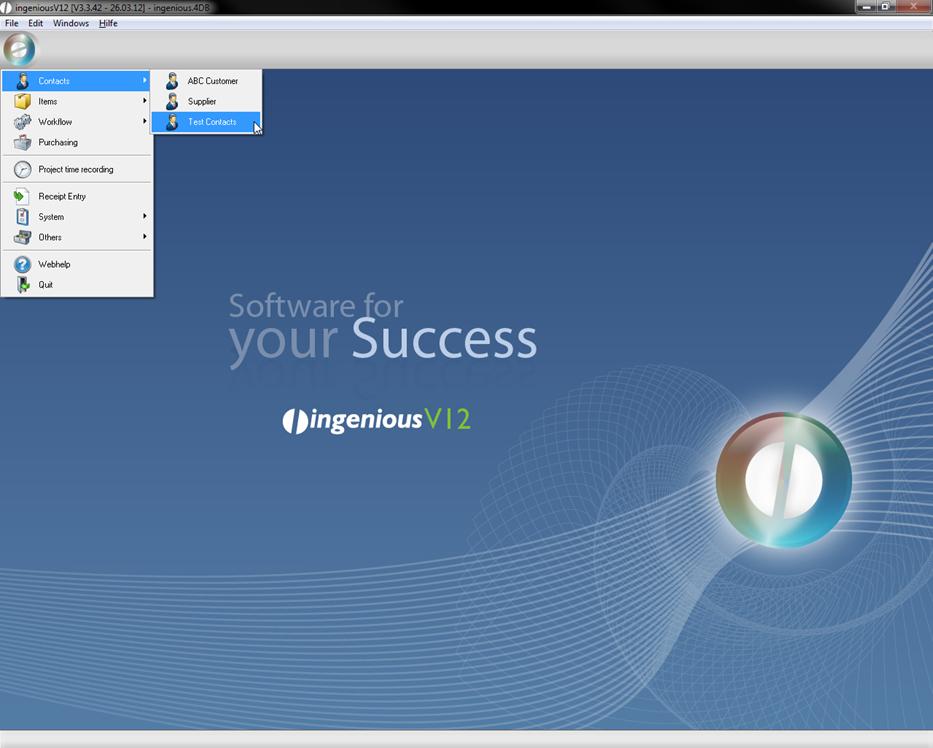Click the ingenious orb launcher icon

[x=19, y=49]
